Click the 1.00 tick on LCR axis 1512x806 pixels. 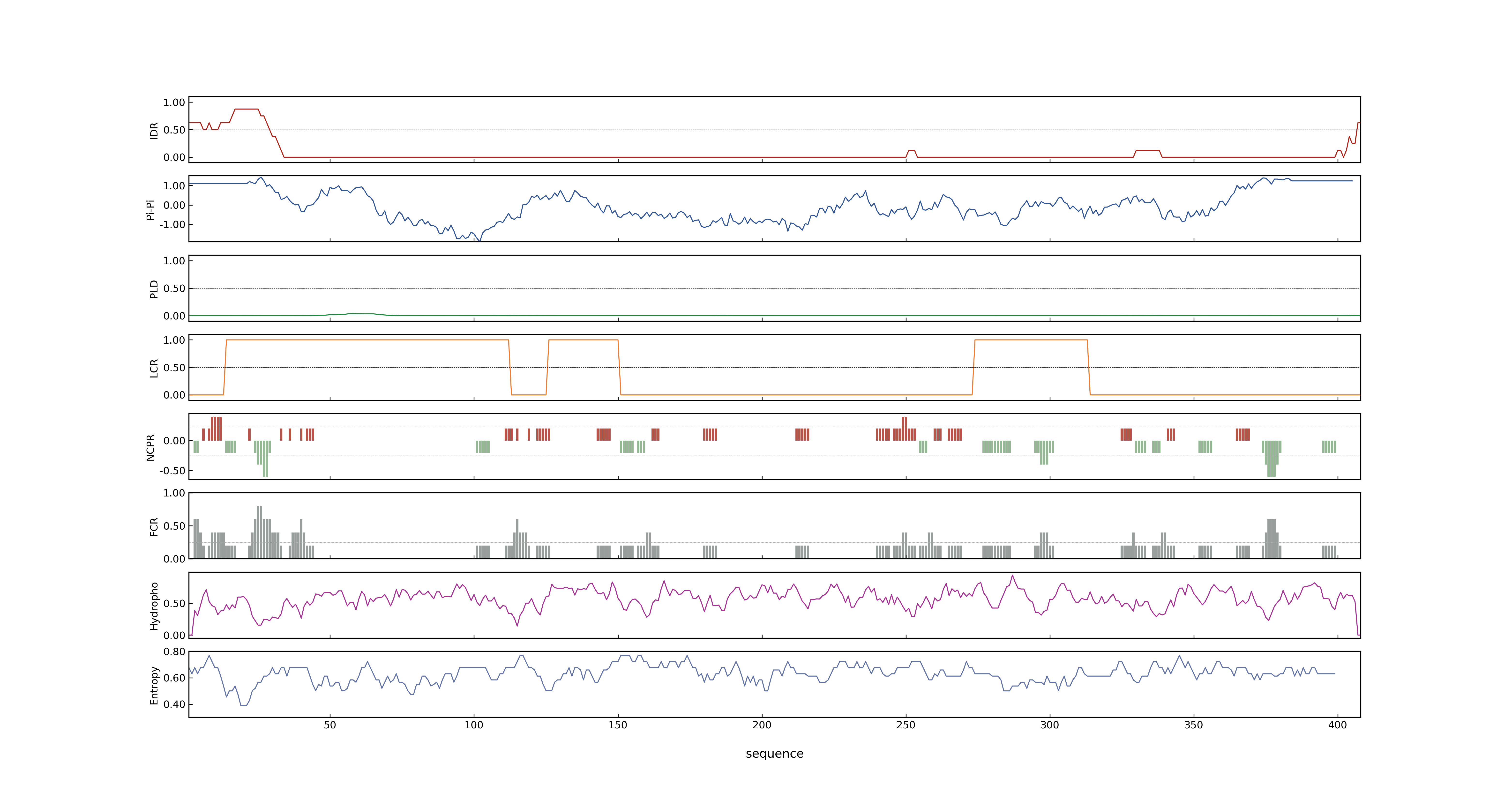tap(174, 340)
